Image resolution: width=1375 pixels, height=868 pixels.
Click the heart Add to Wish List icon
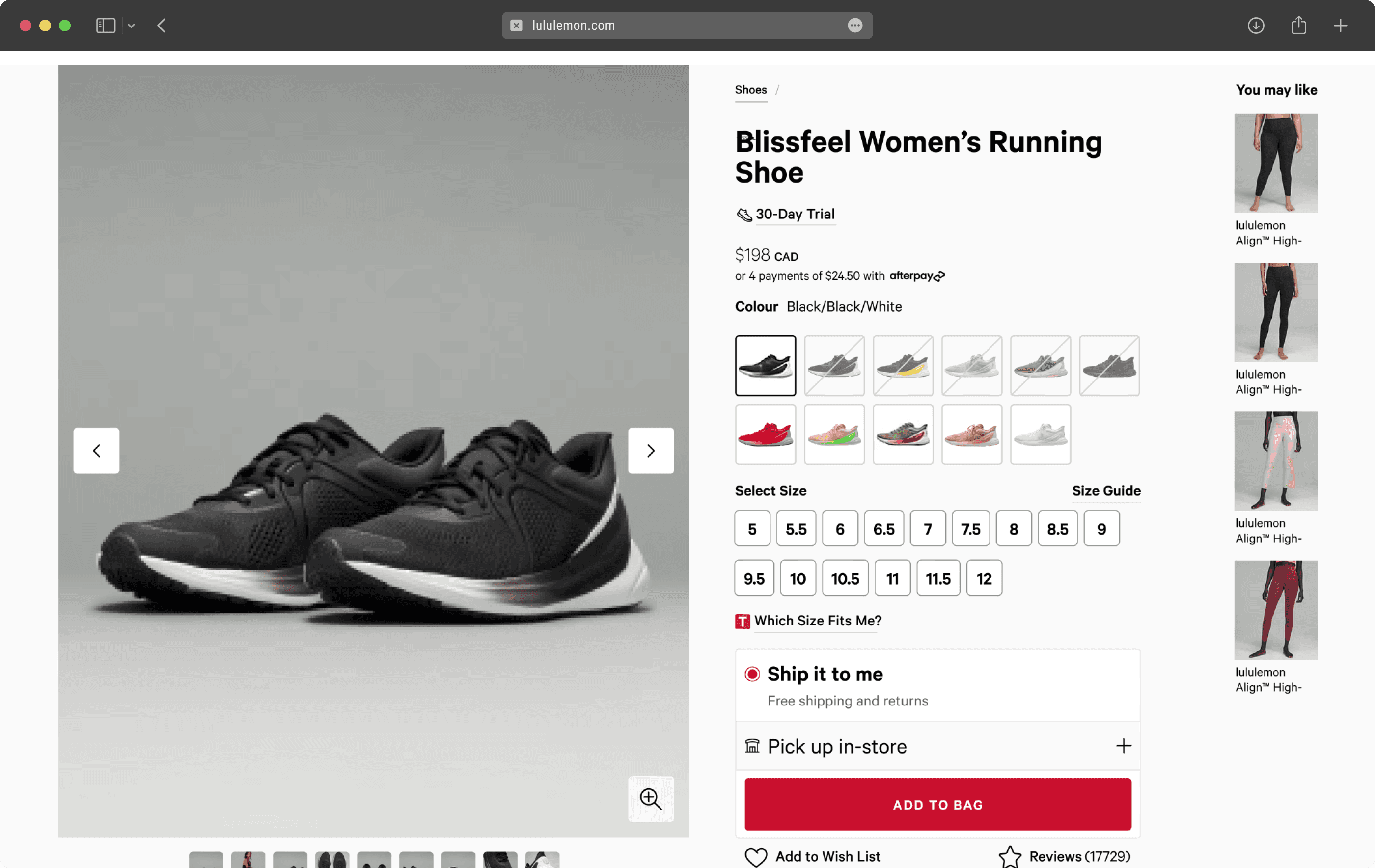click(x=755, y=857)
